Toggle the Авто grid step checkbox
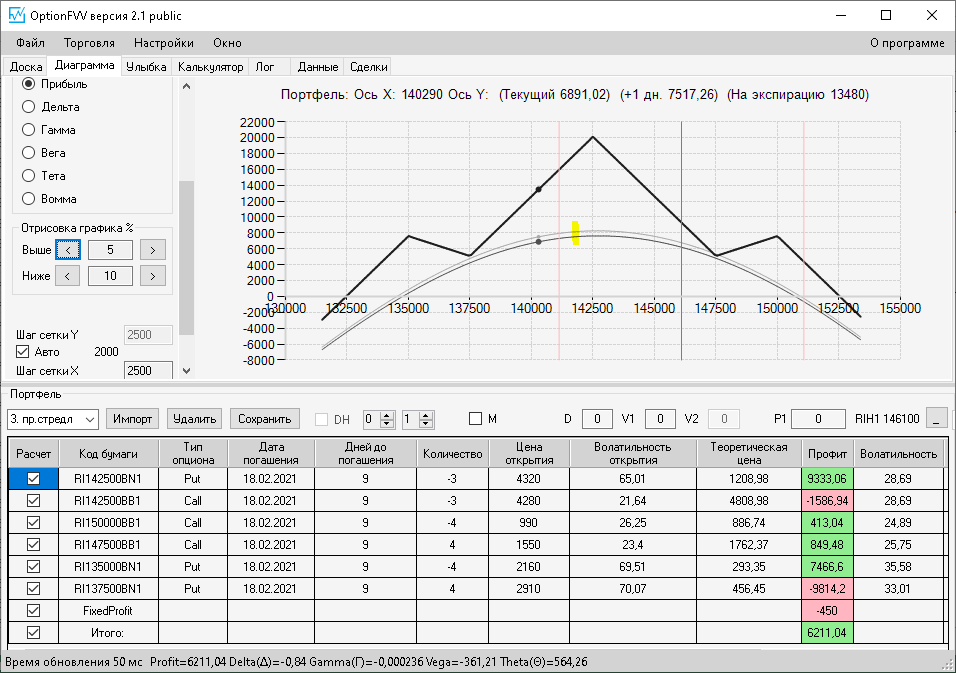 pyautogui.click(x=23, y=352)
